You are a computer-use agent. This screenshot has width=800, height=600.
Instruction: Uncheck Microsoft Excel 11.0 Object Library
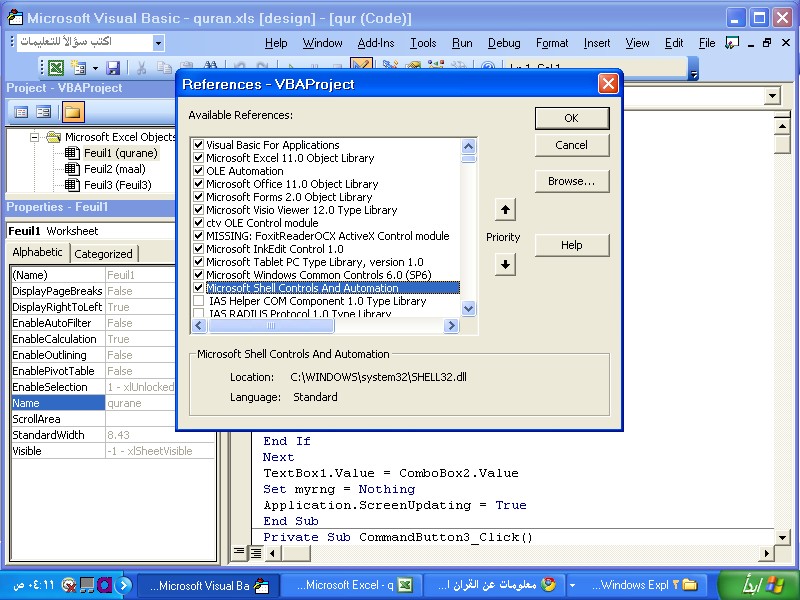pos(198,158)
